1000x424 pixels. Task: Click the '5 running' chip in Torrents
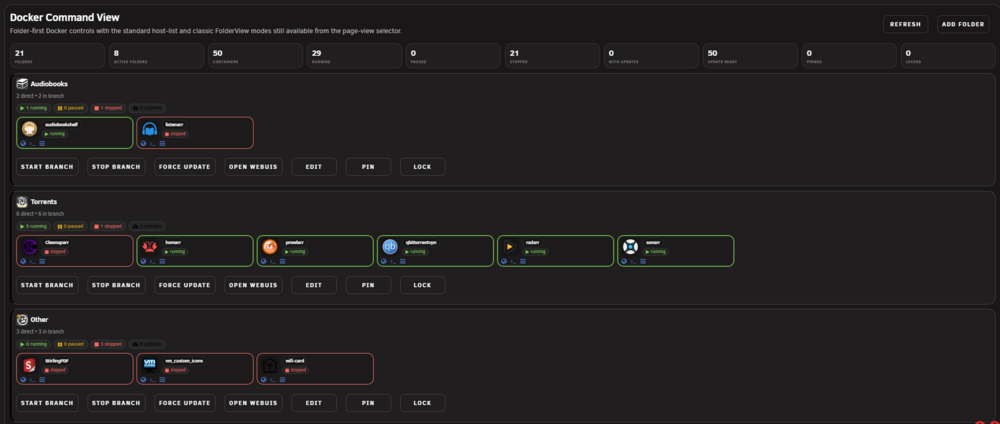(x=34, y=226)
